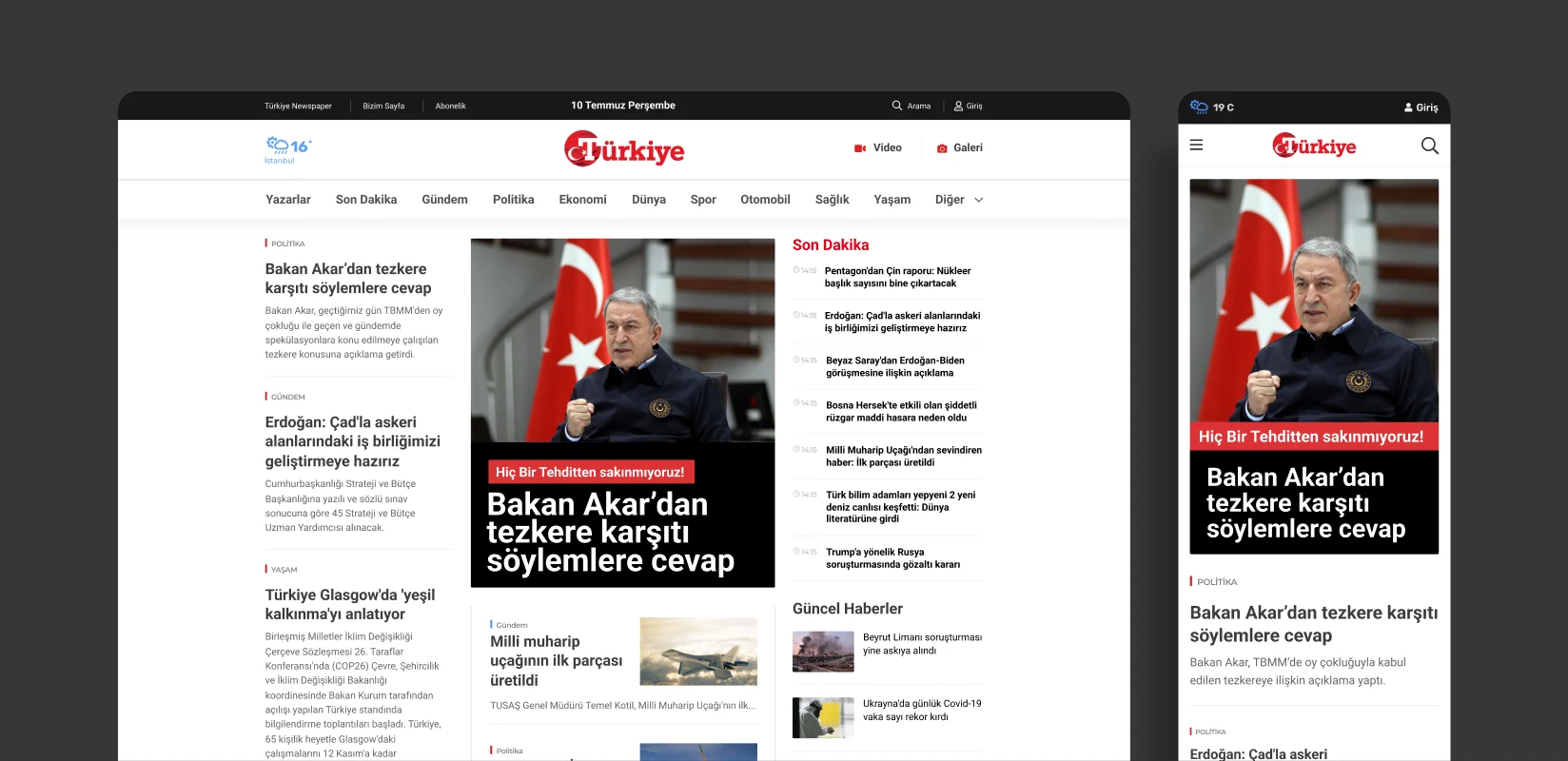The image size is (1568, 761).
Task: Open the Politika section
Action: 513,200
